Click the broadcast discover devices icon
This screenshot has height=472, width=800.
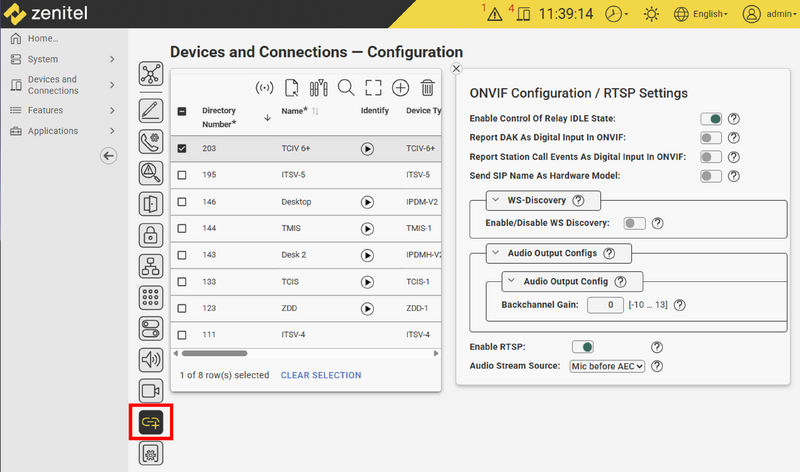[264, 88]
